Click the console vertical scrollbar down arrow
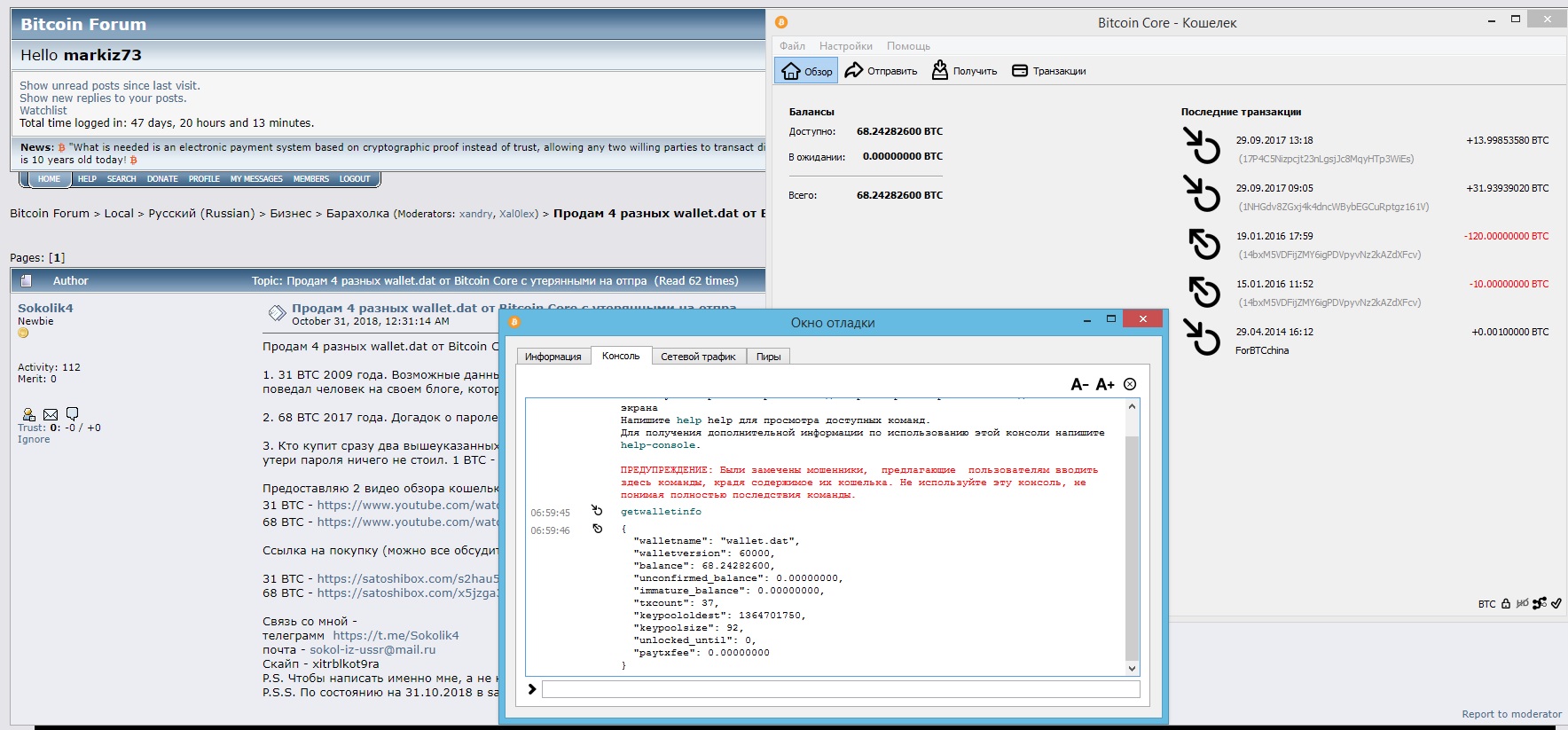The height and width of the screenshot is (730, 1568). pyautogui.click(x=1132, y=668)
